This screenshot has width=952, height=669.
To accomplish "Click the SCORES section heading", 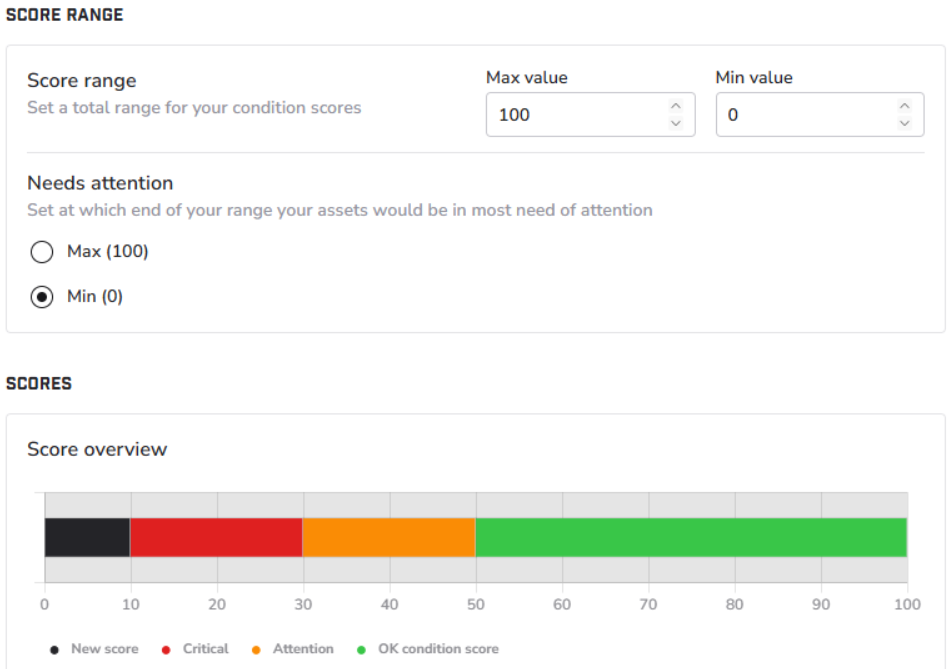I will pos(39,383).
